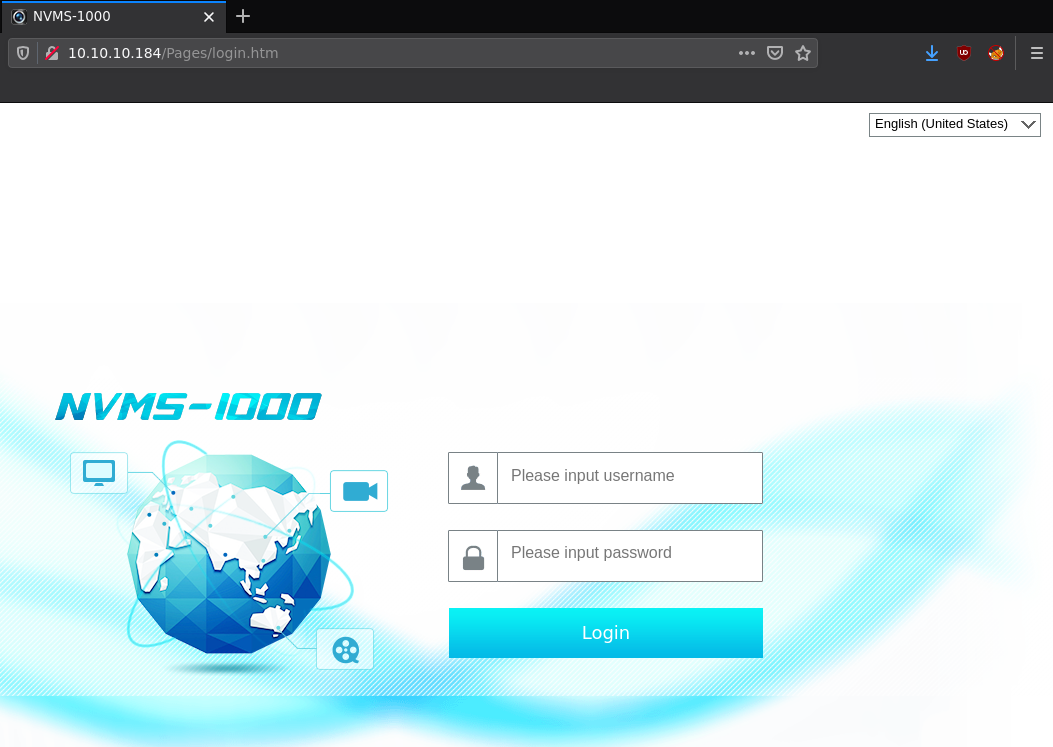Image resolution: width=1053 pixels, height=747 pixels.
Task: Select the NVMS-1000 browser tab
Action: [x=113, y=17]
